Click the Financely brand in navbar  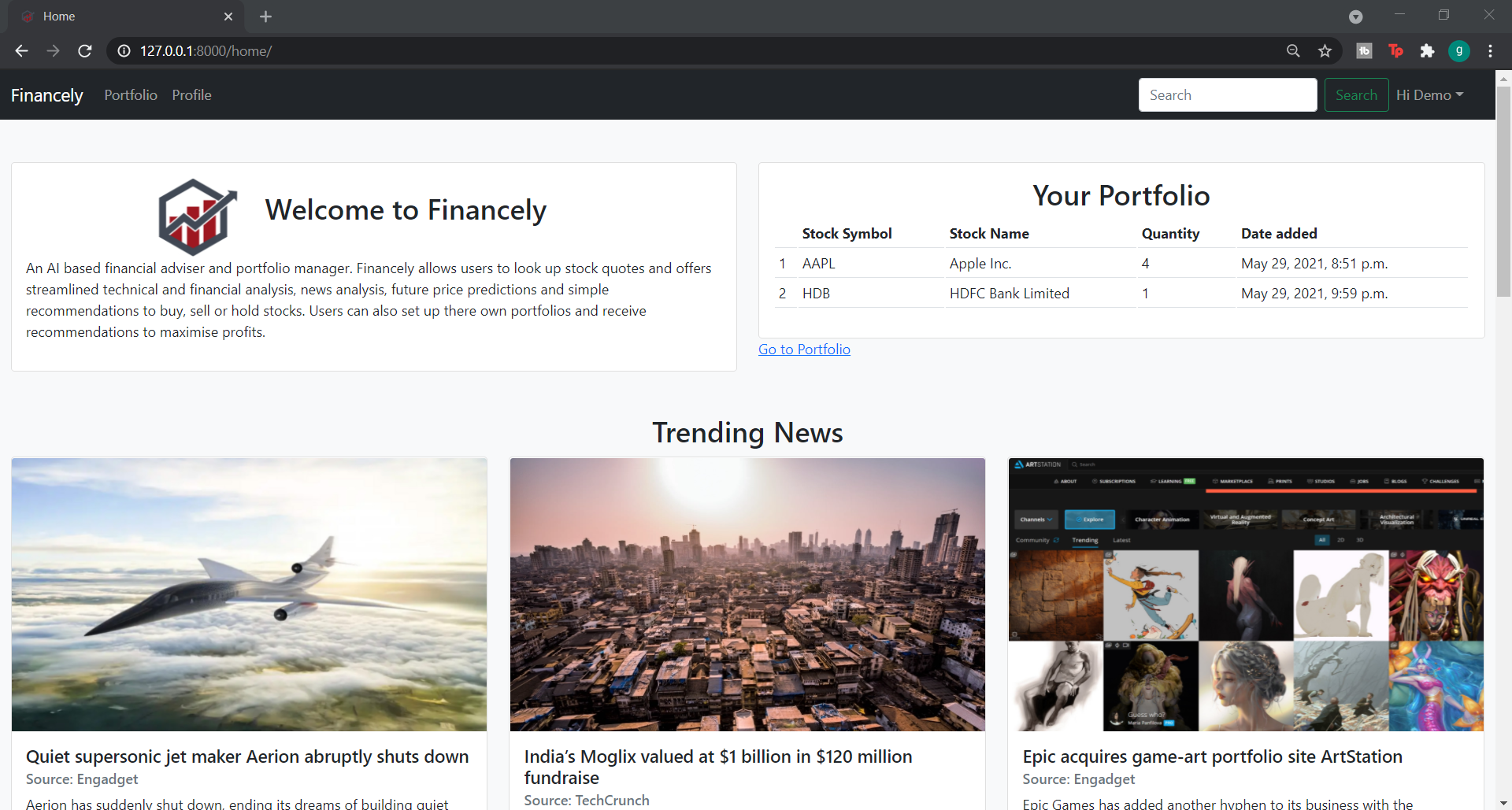(x=47, y=95)
